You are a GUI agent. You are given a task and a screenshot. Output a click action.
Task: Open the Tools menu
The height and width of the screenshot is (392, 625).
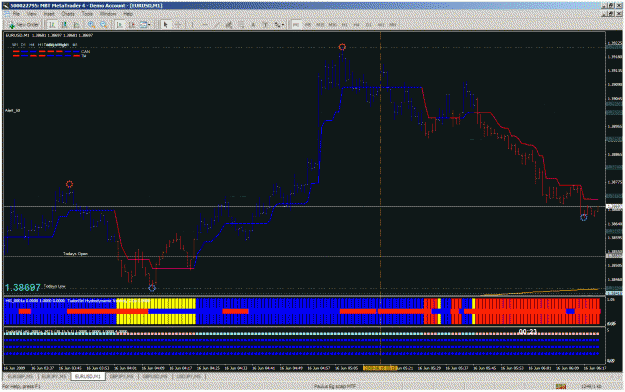(87, 14)
